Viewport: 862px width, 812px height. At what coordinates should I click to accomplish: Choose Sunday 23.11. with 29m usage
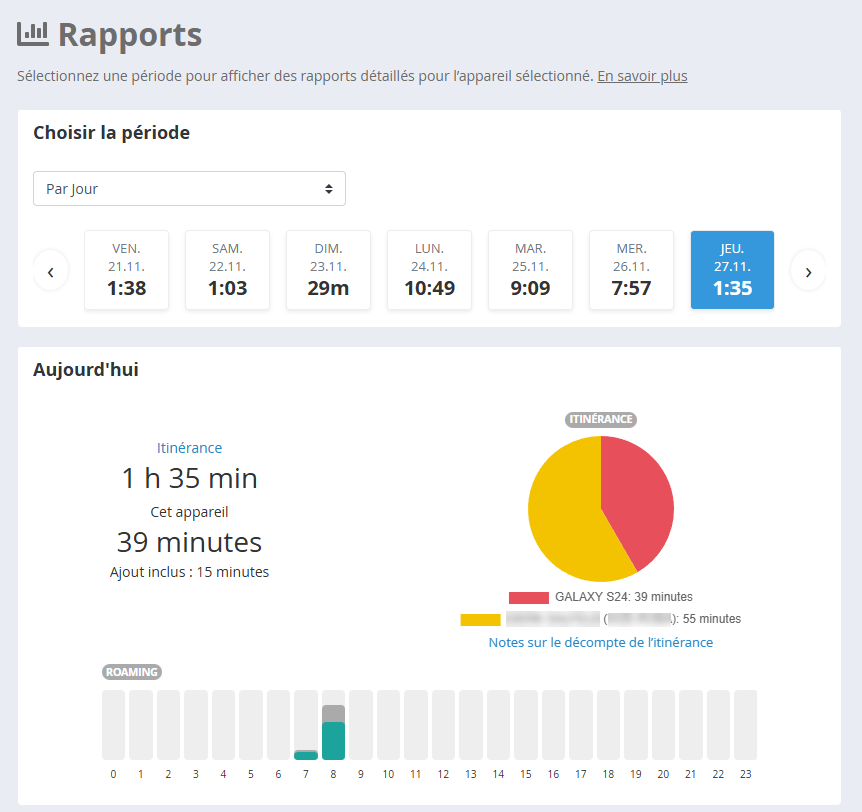coord(328,270)
